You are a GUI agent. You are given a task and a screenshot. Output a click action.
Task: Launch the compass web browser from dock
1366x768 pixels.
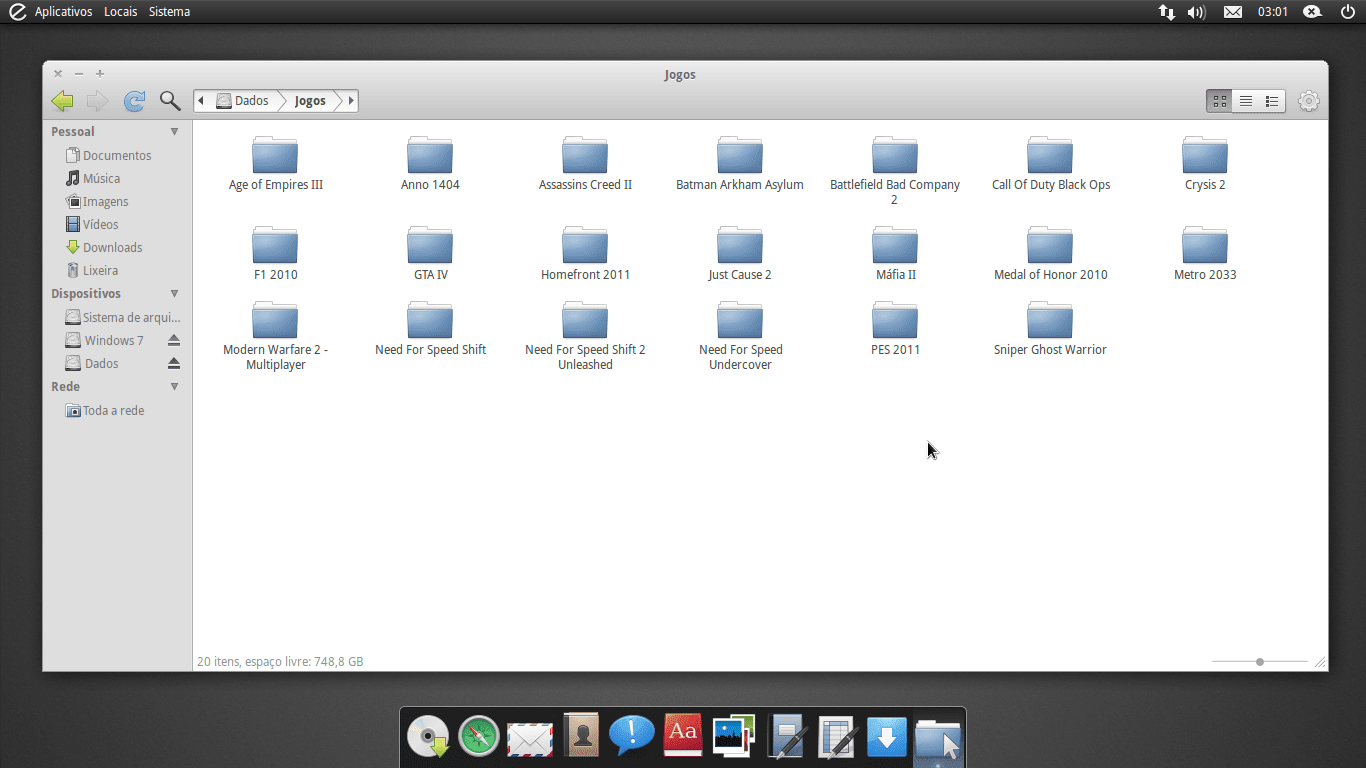(478, 737)
